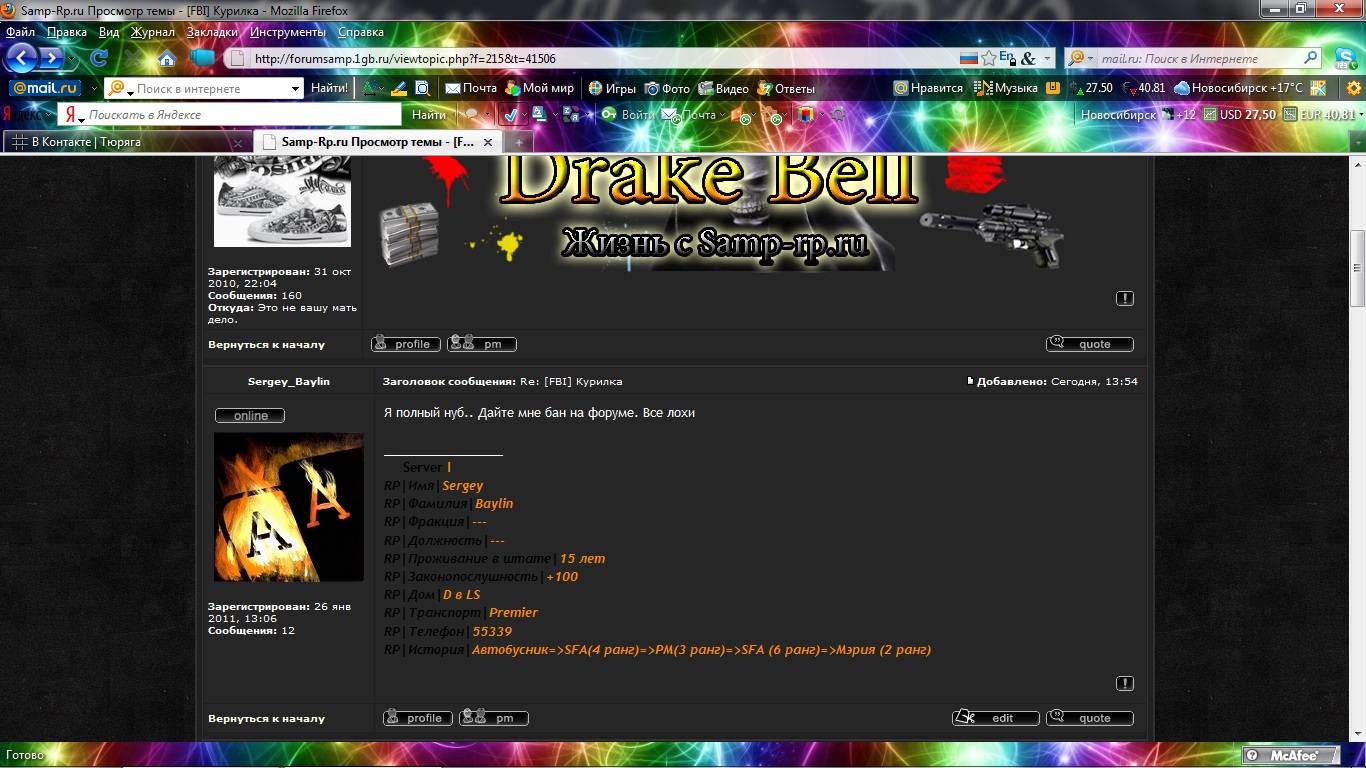This screenshot has width=1366, height=768.
Task: Click pm button under Sergey_Baylin post
Action: click(x=494, y=718)
